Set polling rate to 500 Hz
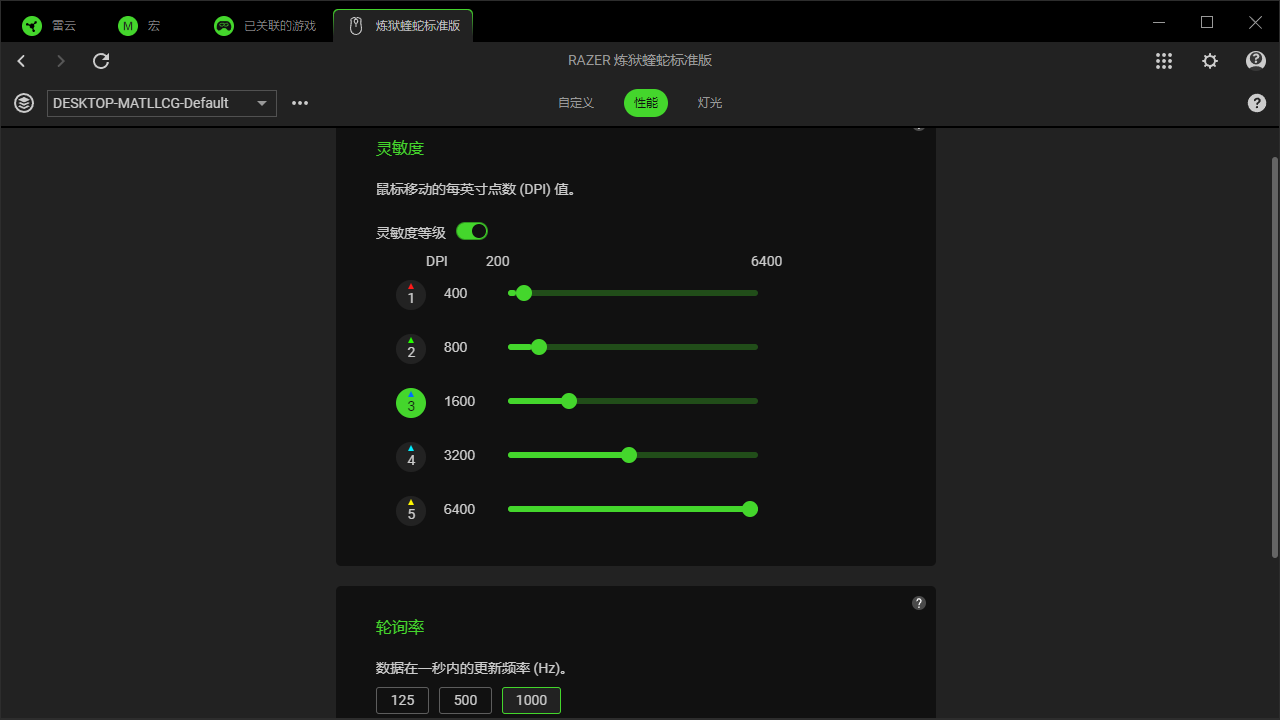The height and width of the screenshot is (720, 1280). tap(466, 700)
